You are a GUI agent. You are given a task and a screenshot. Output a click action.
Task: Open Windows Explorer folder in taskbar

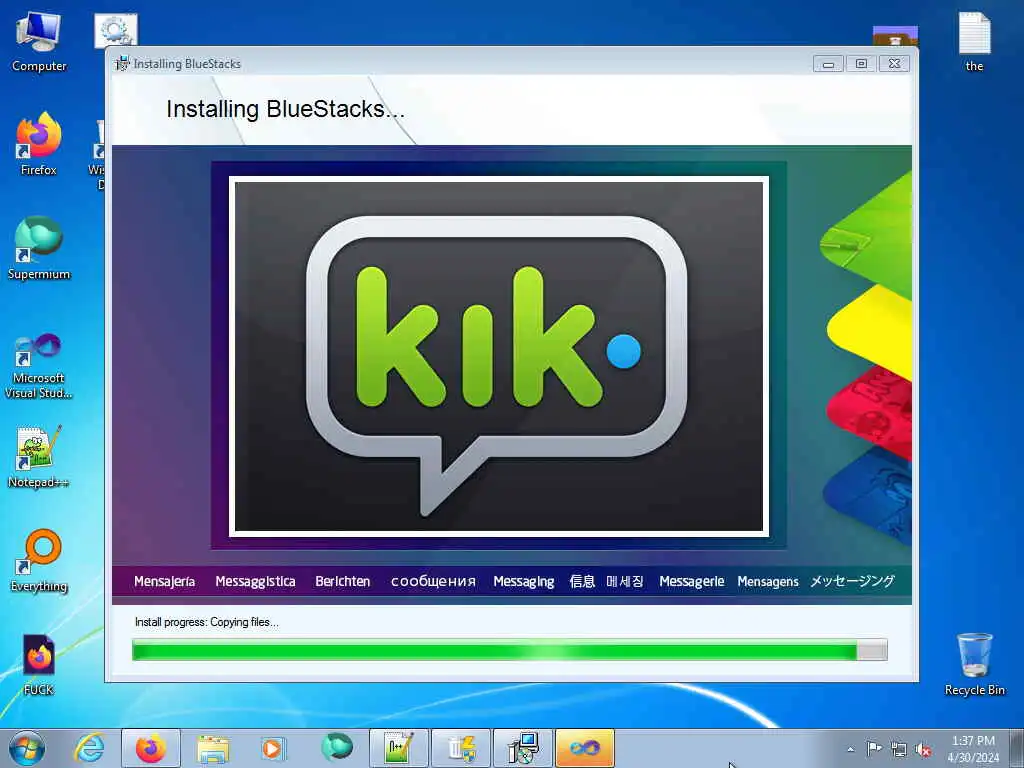tap(213, 748)
